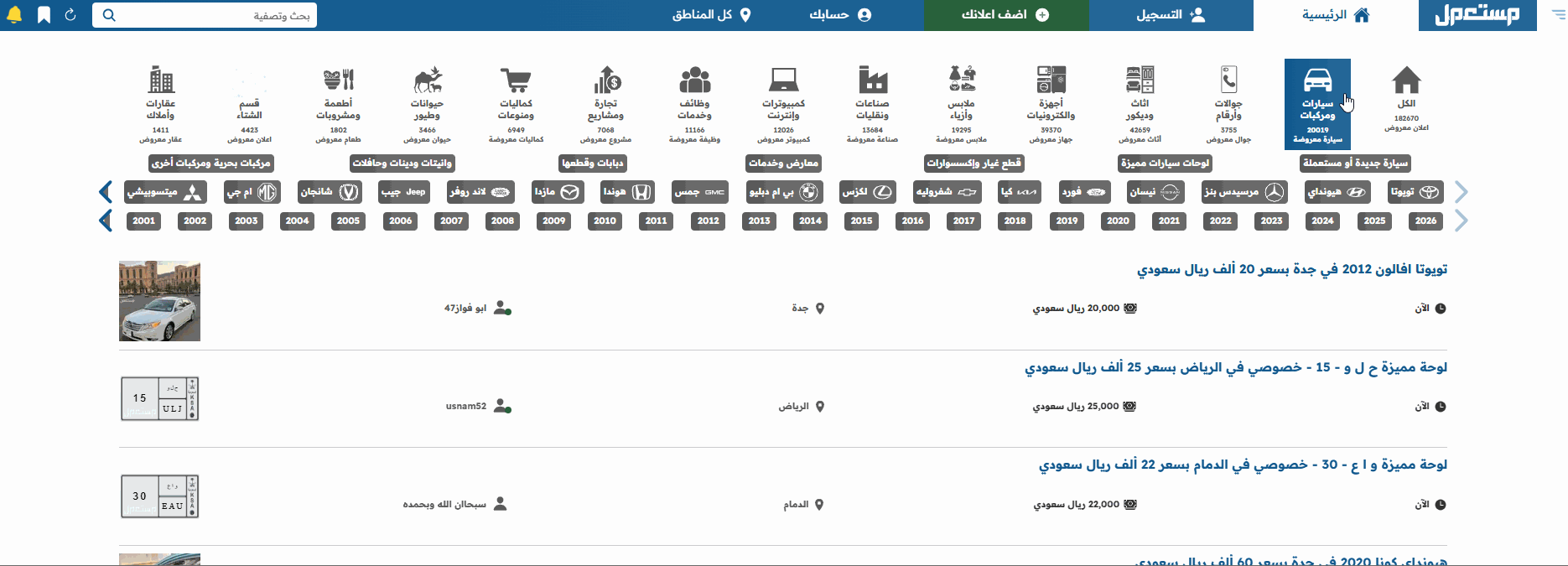Image resolution: width=1568 pixels, height=566 pixels.
Task: Select أجهزة والكترونيات electronics category
Action: point(1051,104)
